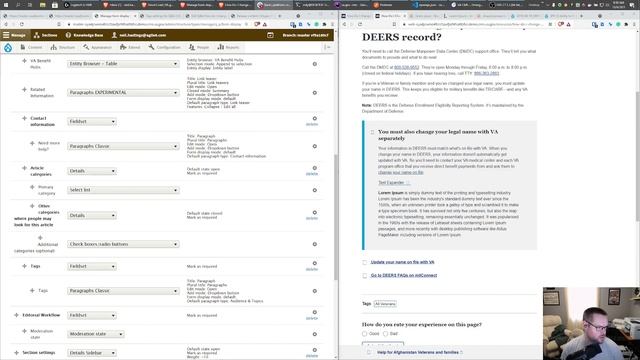Open the right browser's main menu icon
This screenshot has height=360, width=640.
click(634, 24)
